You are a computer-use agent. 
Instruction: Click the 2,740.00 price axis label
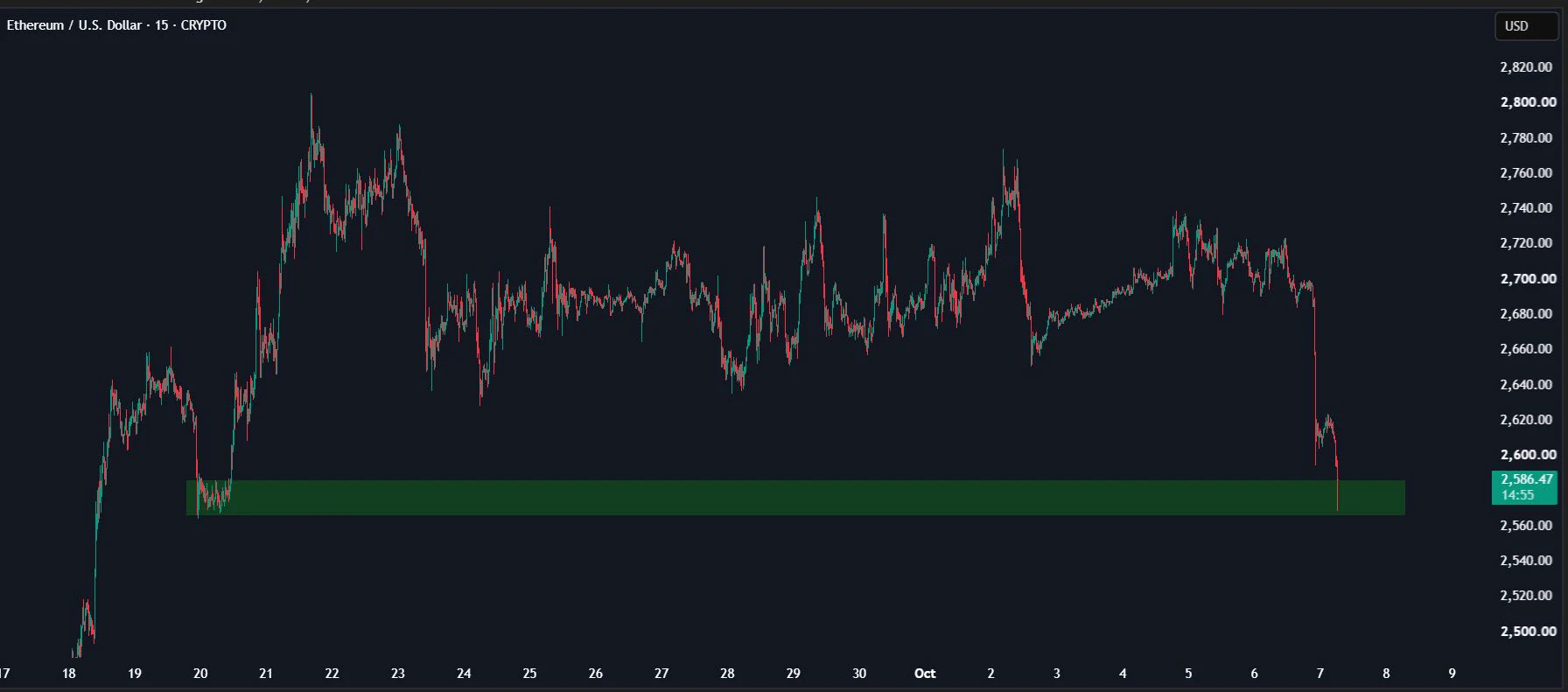[x=1527, y=208]
